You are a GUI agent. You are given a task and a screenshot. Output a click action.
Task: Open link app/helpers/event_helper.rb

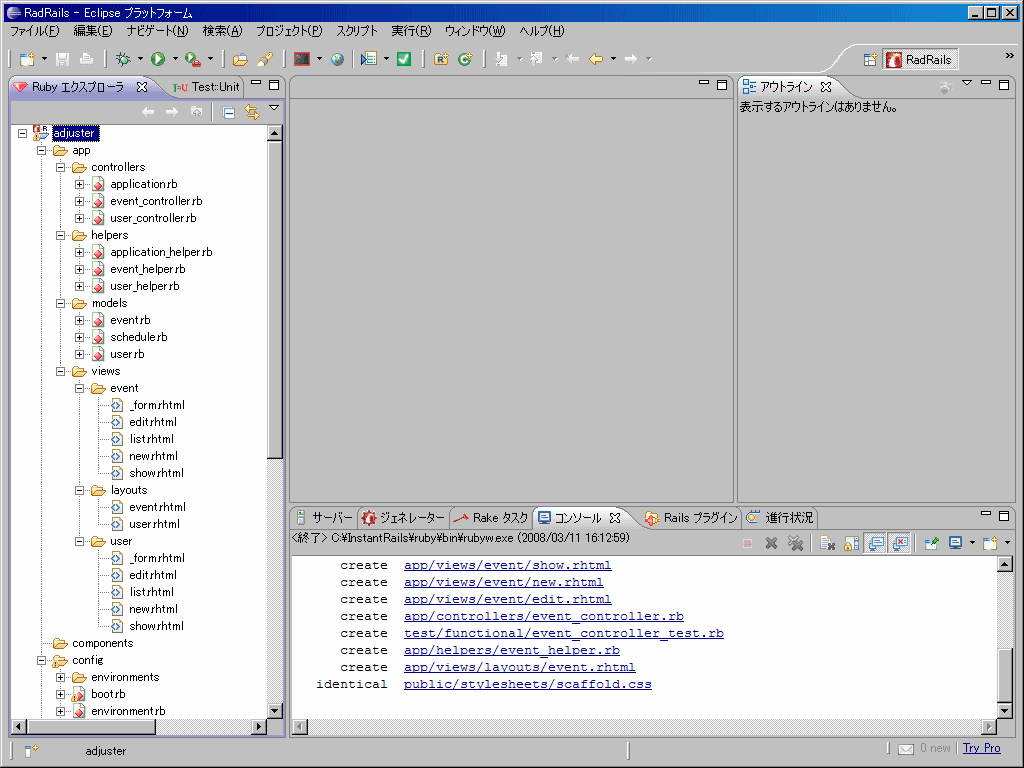tap(511, 650)
